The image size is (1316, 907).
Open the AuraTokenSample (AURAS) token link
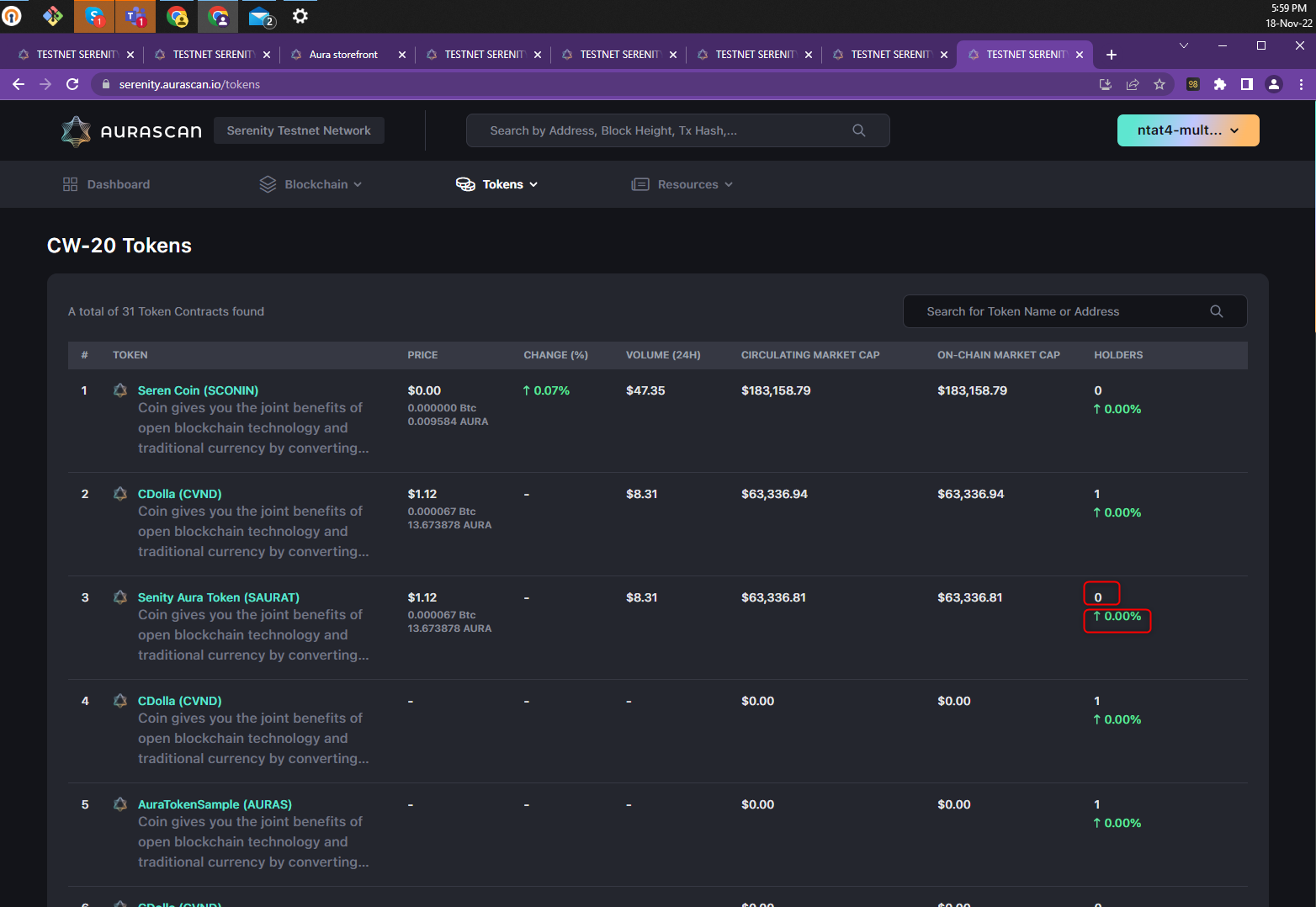(215, 804)
